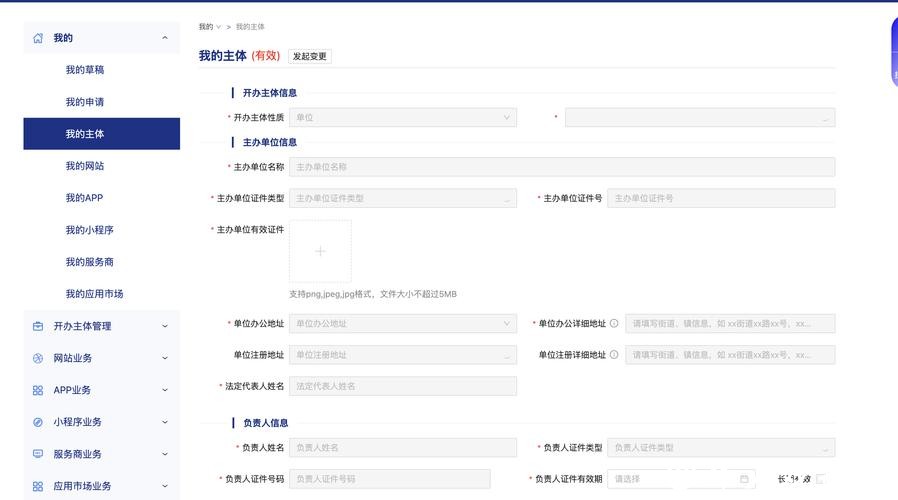The image size is (898, 500).
Task: Collapse the 我的 sidebar section chevron
Action: [165, 38]
